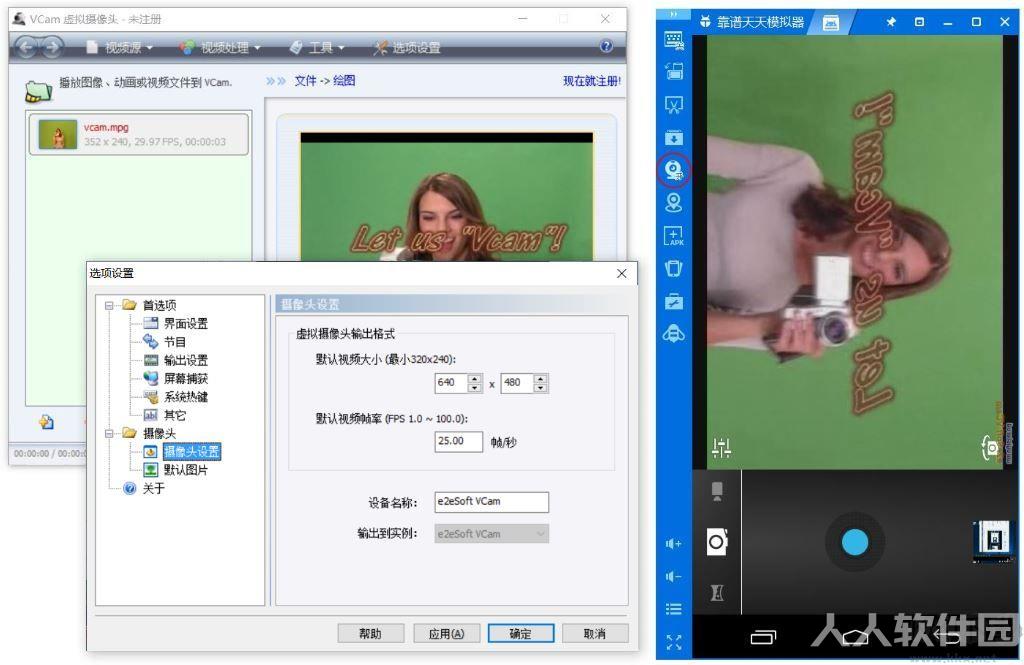Click the 设备名称 field containing e2eSoft VCam
This screenshot has width=1024, height=665.
click(x=491, y=502)
